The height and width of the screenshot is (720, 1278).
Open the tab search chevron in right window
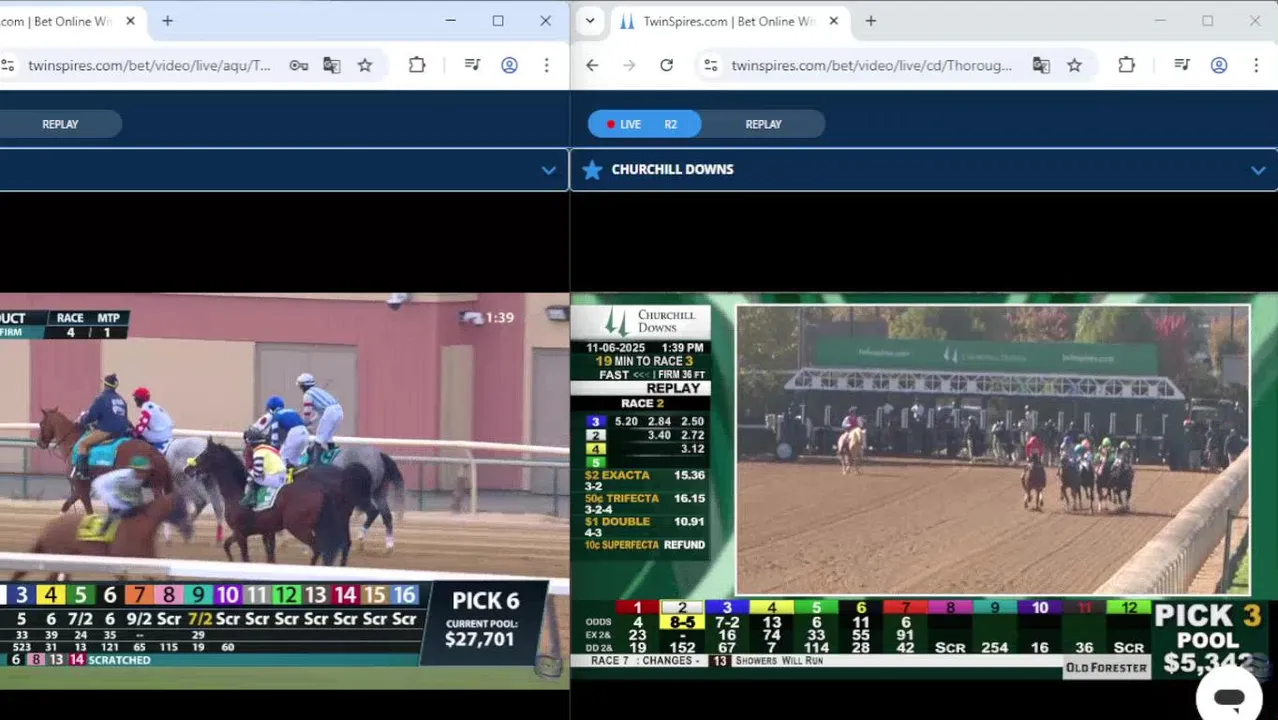point(590,21)
